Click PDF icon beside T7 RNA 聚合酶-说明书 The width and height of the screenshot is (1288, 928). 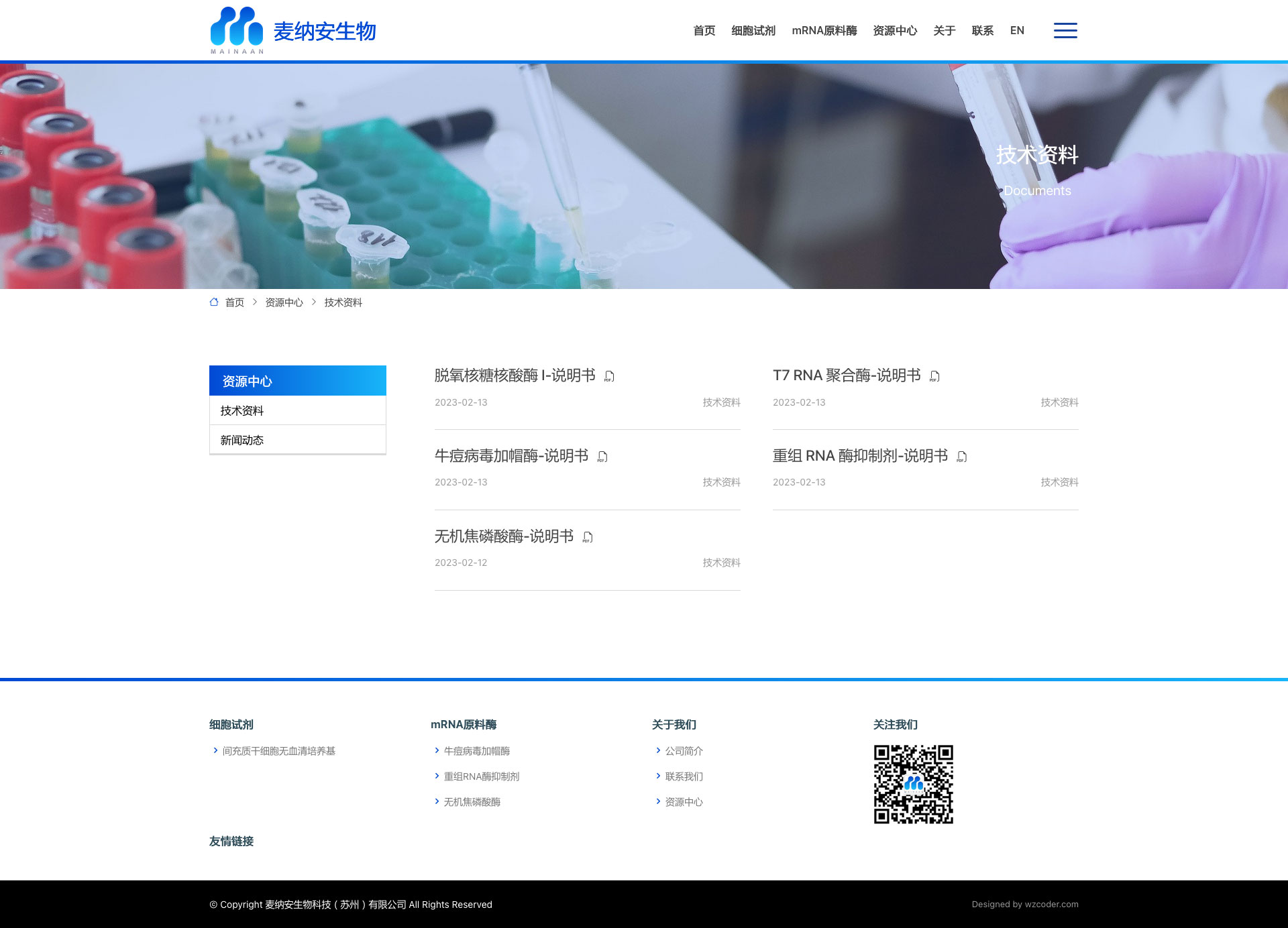point(934,376)
